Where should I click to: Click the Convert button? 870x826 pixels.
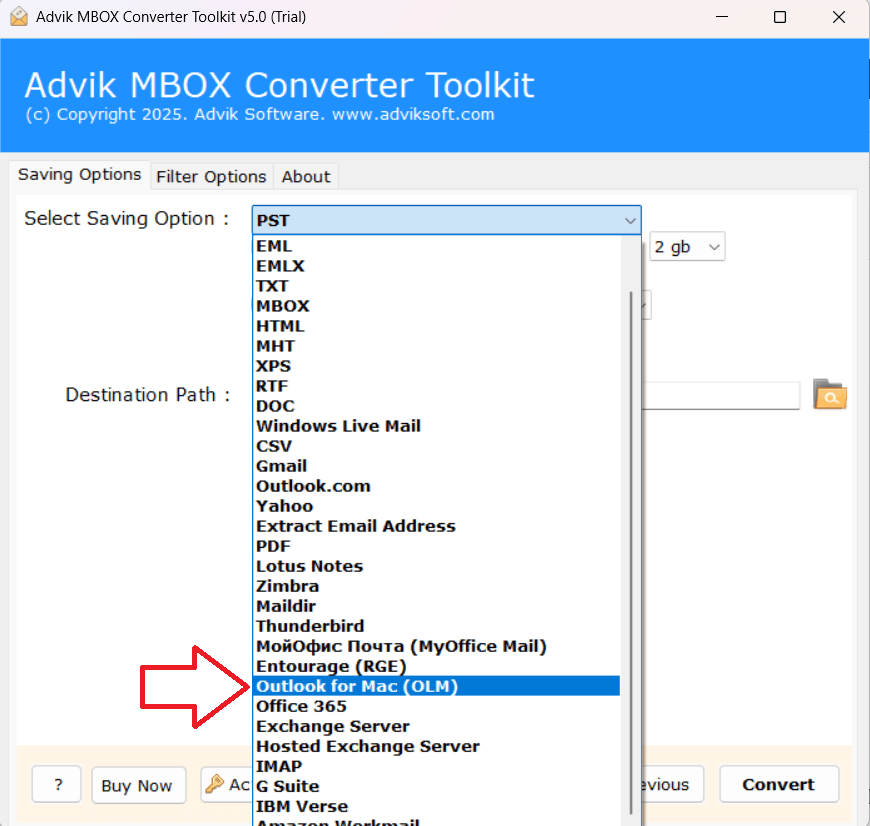click(x=778, y=784)
